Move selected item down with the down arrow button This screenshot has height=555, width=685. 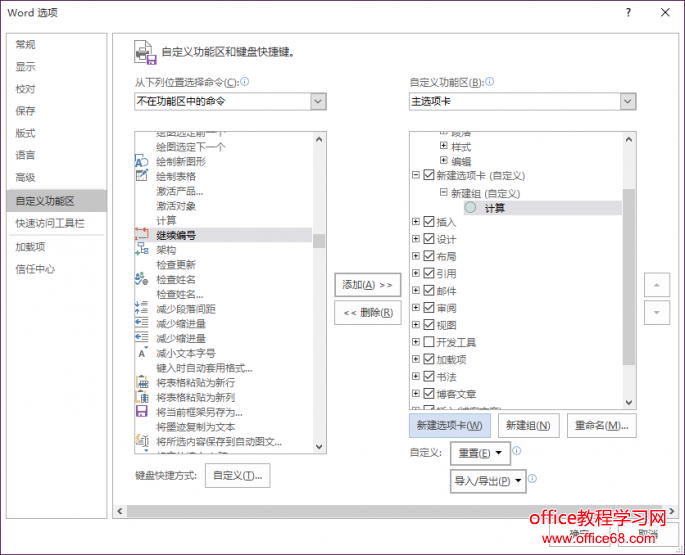pos(657,312)
